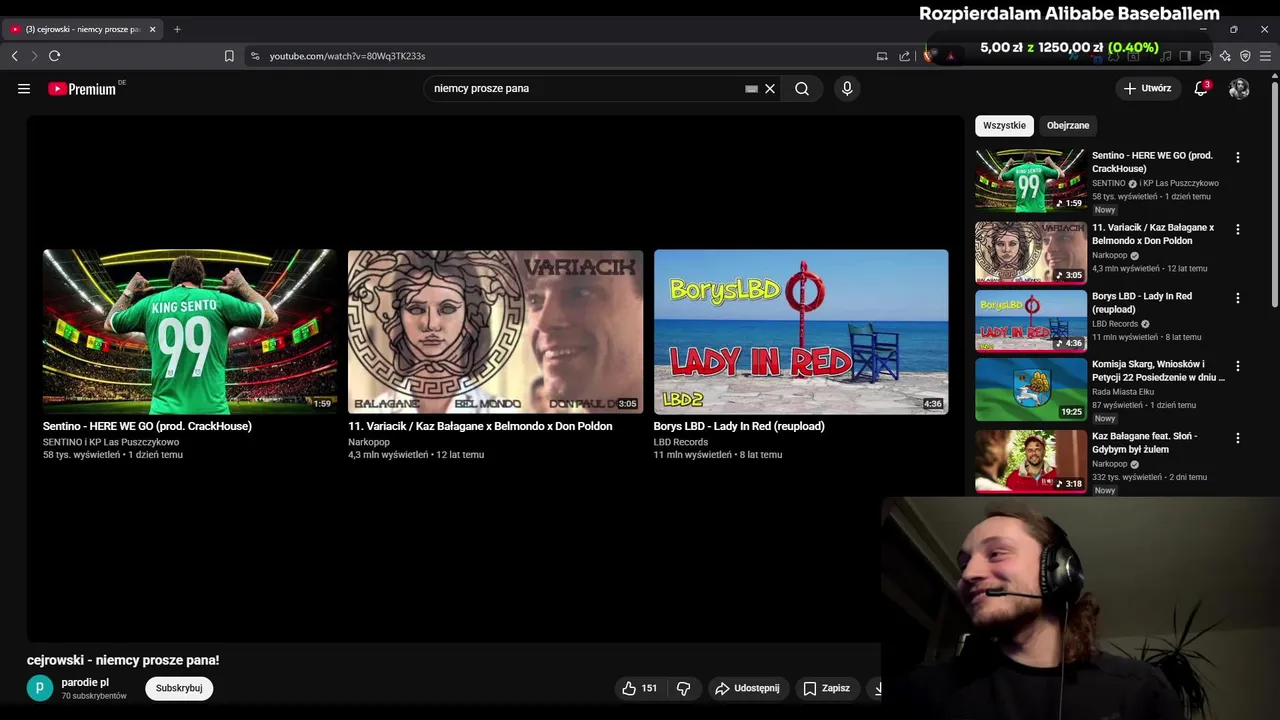Like the video with thumbs up
1280x720 pixels.
tap(639, 688)
